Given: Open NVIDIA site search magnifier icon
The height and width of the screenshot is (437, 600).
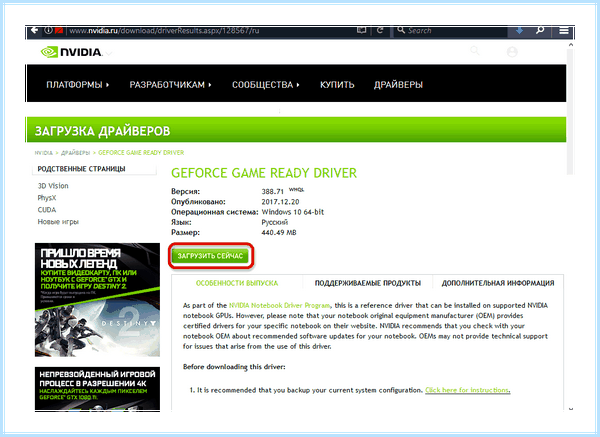Looking at the screenshot, I should coord(475,51).
